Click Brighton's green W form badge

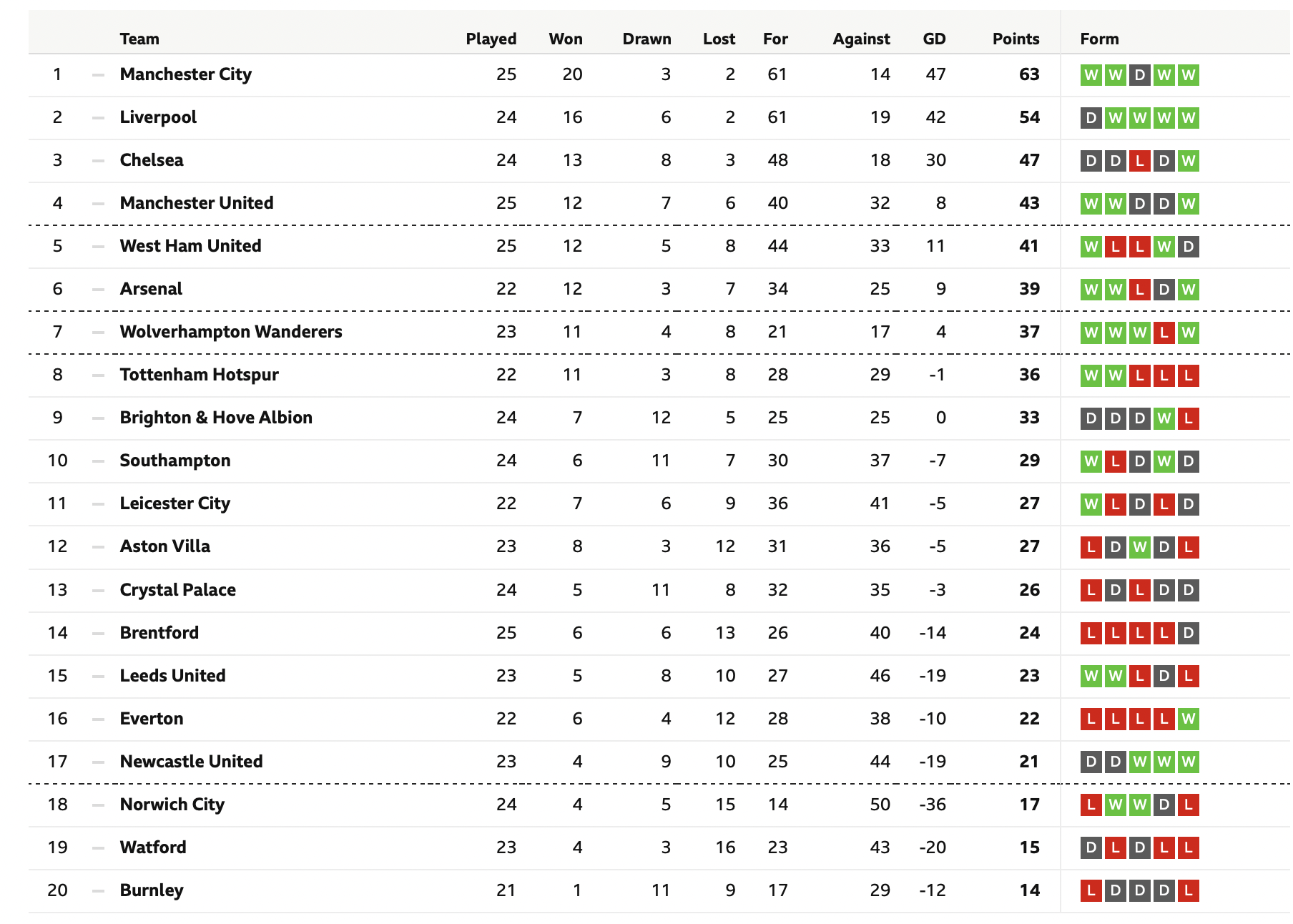(1164, 418)
